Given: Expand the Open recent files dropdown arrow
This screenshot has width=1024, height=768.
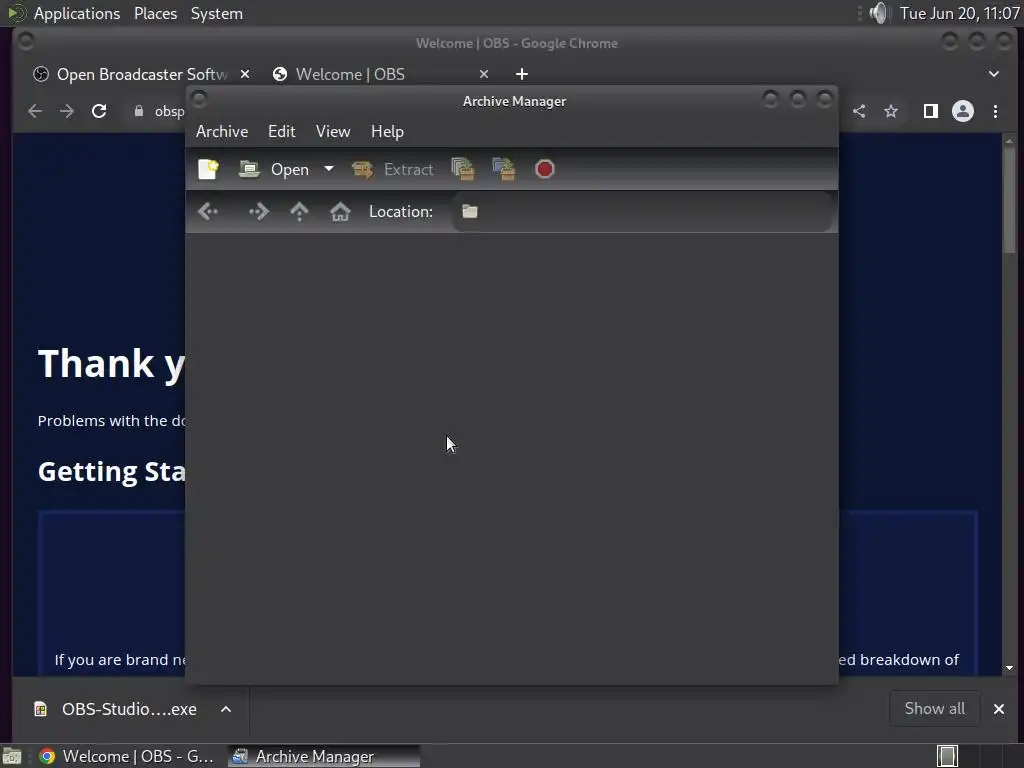Looking at the screenshot, I should tap(329, 169).
